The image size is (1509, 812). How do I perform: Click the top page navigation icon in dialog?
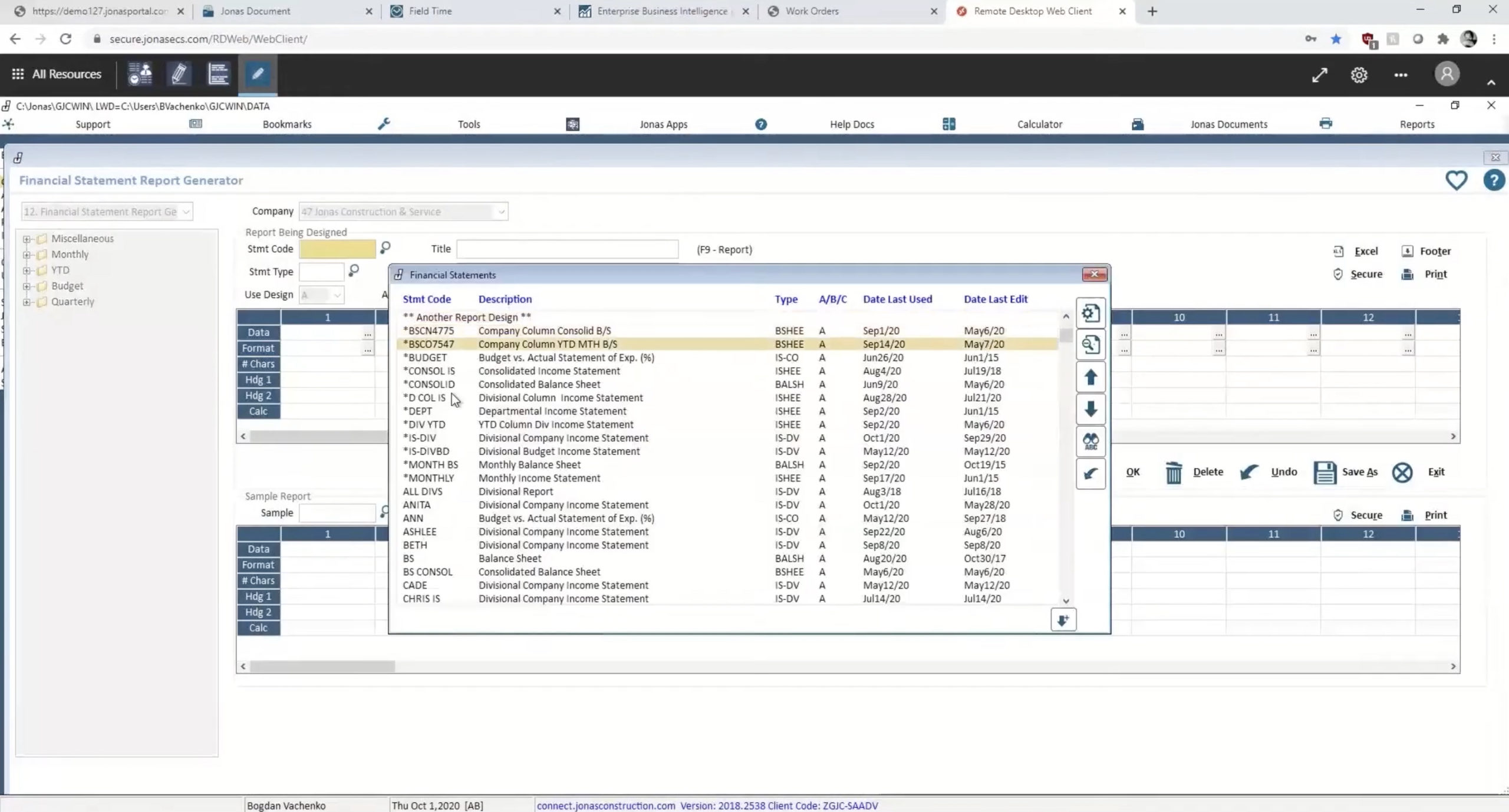pyautogui.click(x=1090, y=313)
